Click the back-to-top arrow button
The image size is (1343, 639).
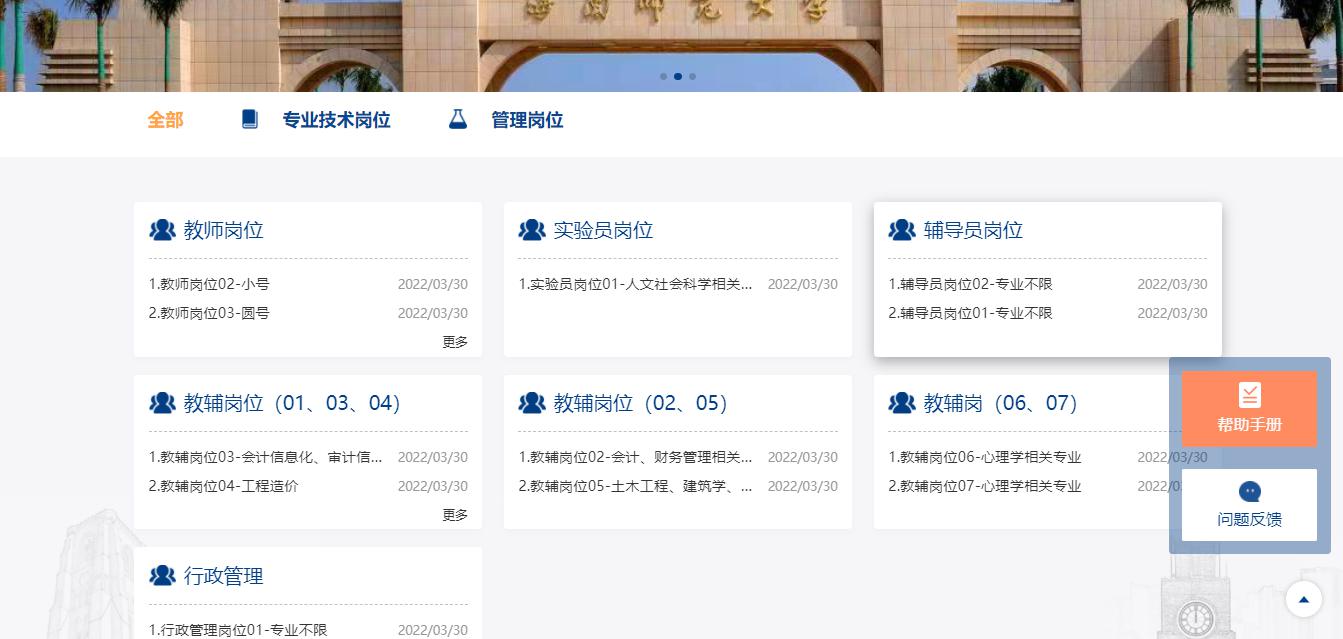[1303, 599]
